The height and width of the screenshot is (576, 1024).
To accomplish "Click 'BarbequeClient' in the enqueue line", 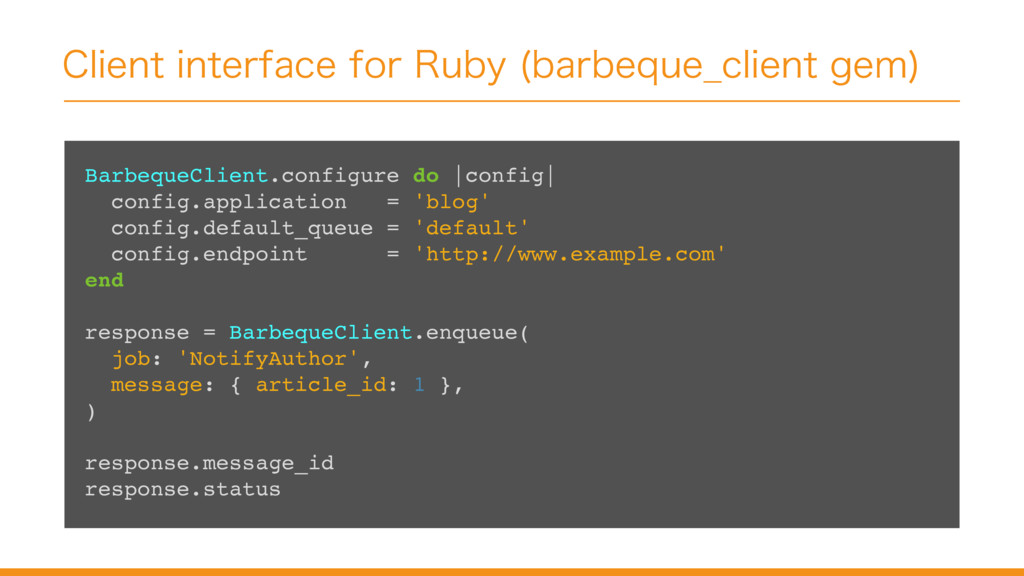I will 320,332.
